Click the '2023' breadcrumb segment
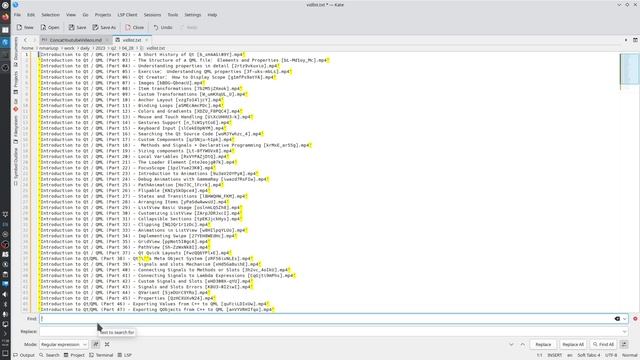The image size is (640, 360). 100,48
